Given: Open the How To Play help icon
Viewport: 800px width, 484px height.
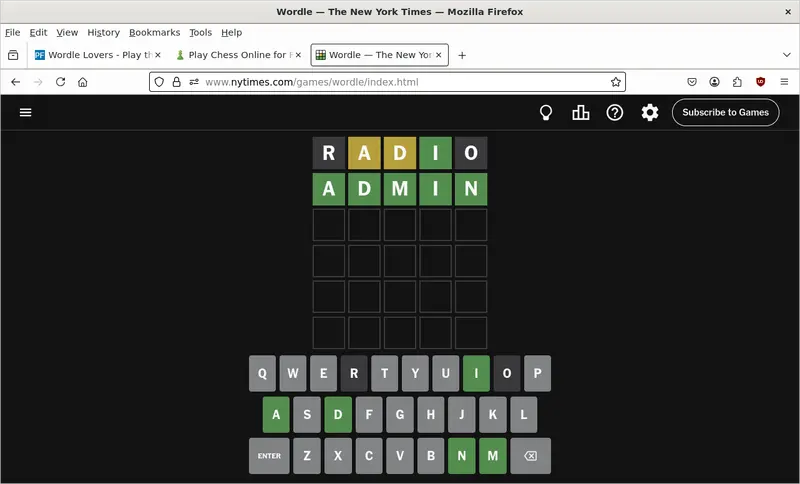Looking at the screenshot, I should point(615,113).
